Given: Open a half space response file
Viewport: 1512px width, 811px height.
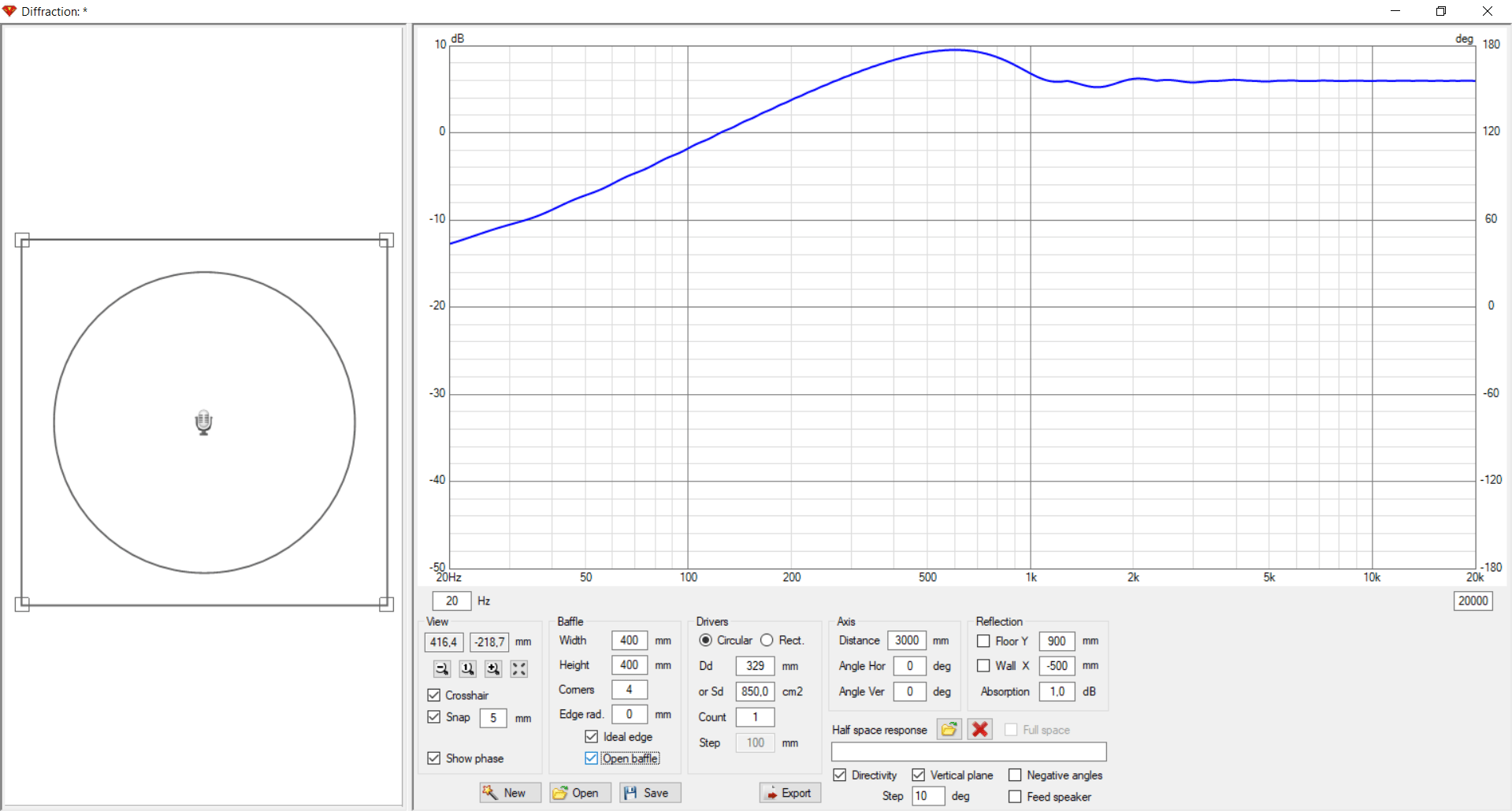Looking at the screenshot, I should tap(949, 729).
